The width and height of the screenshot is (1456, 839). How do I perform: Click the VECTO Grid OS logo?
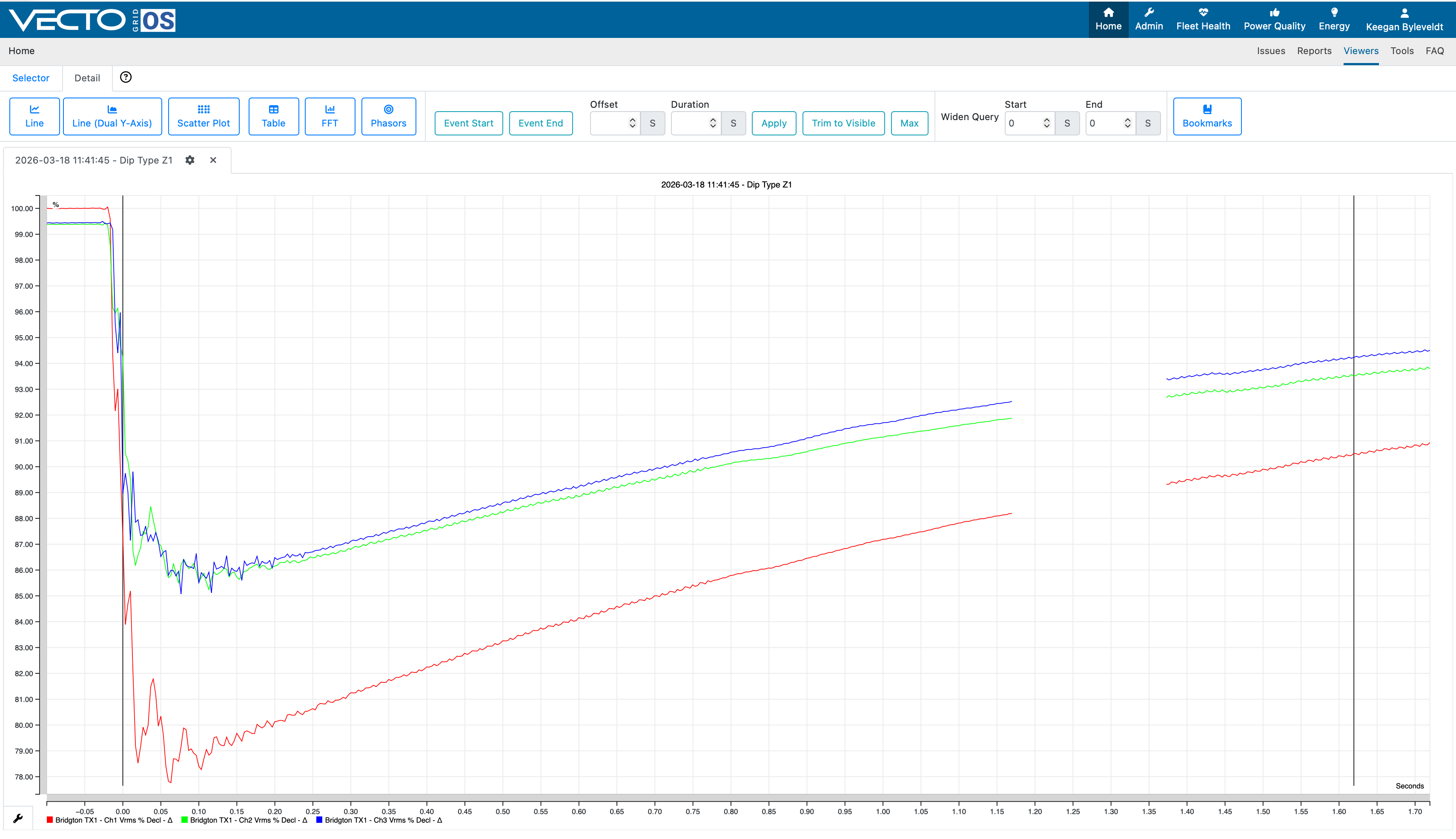point(92,20)
